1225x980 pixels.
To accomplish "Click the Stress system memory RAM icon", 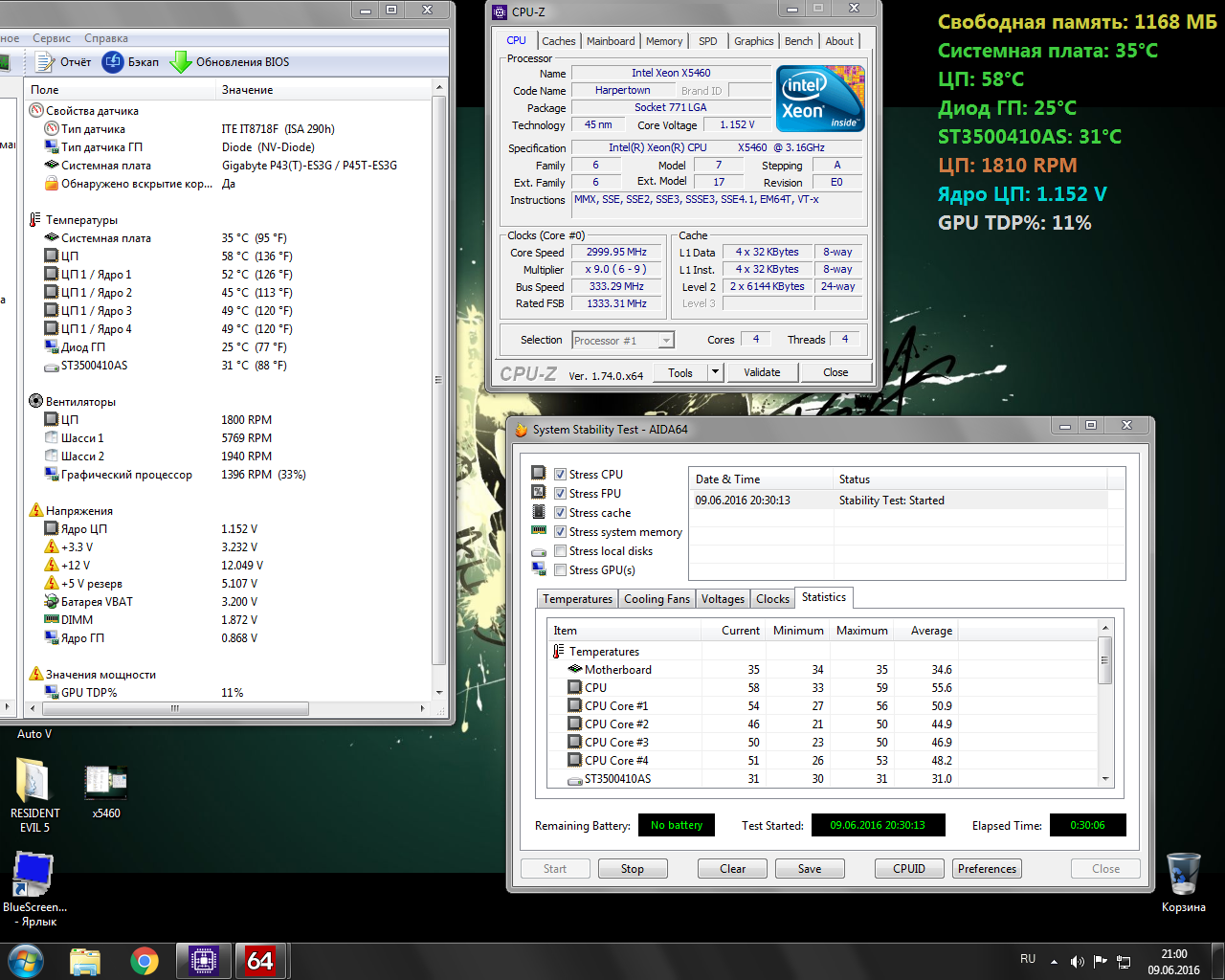I will [x=539, y=531].
